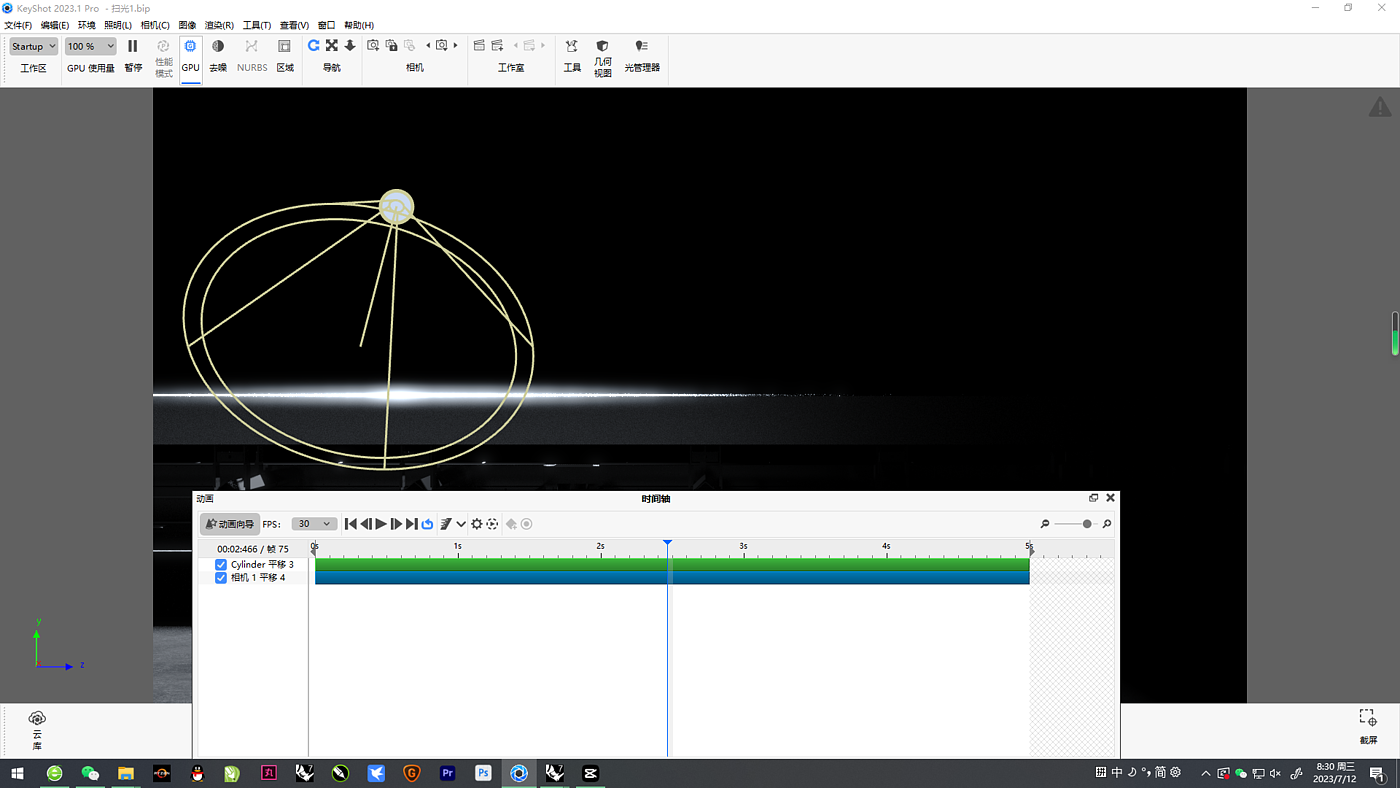This screenshot has width=1400, height=788.
Task: Uncheck the 相机 1 平移 4 animation
Action: (x=221, y=578)
